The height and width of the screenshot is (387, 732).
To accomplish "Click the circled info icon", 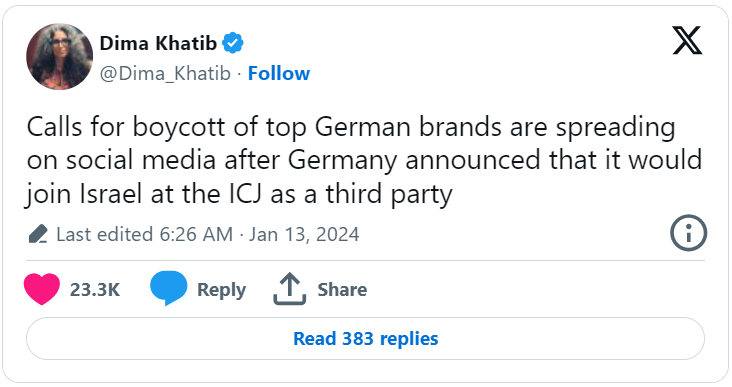I will [689, 233].
